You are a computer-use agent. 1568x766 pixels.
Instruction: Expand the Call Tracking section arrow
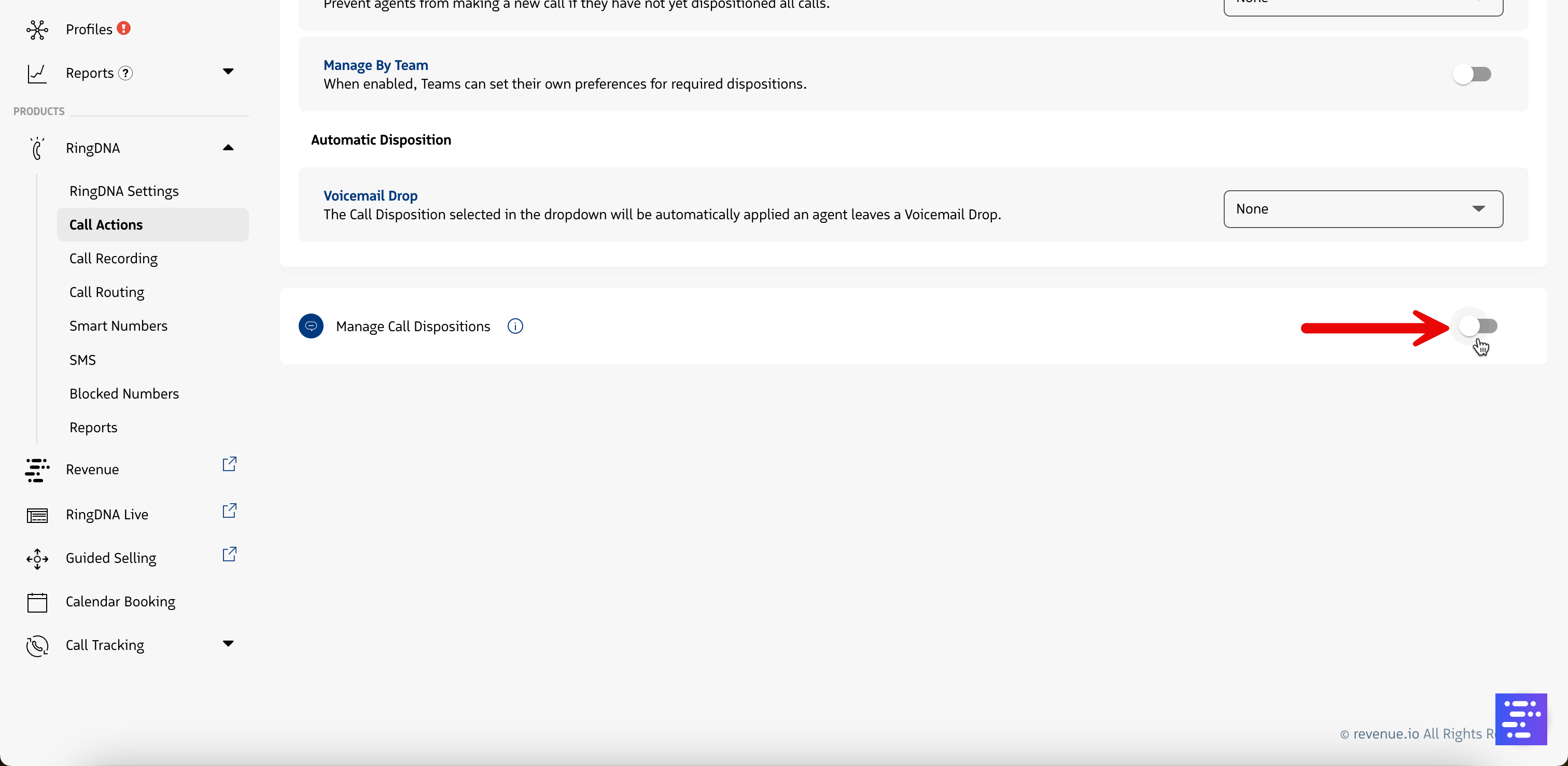[x=228, y=644]
